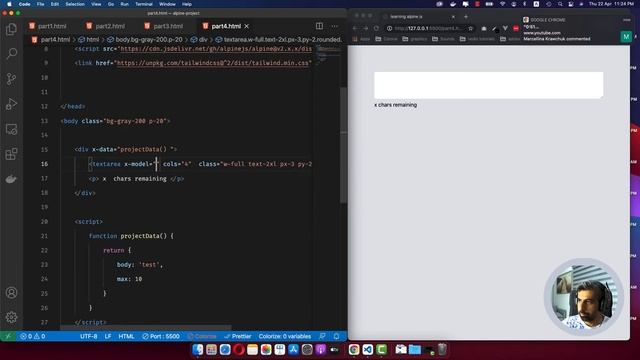Click the feedback icon in status bar

pos(322,336)
